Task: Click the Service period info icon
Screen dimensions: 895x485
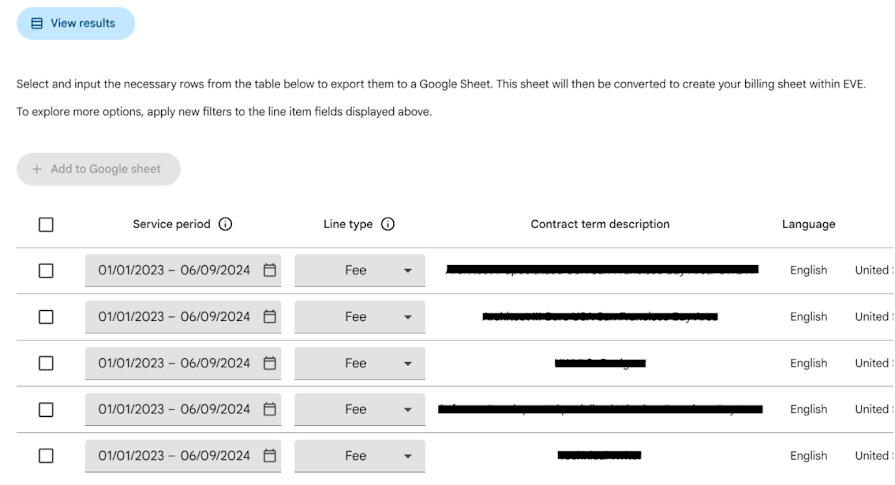Action: 225,224
